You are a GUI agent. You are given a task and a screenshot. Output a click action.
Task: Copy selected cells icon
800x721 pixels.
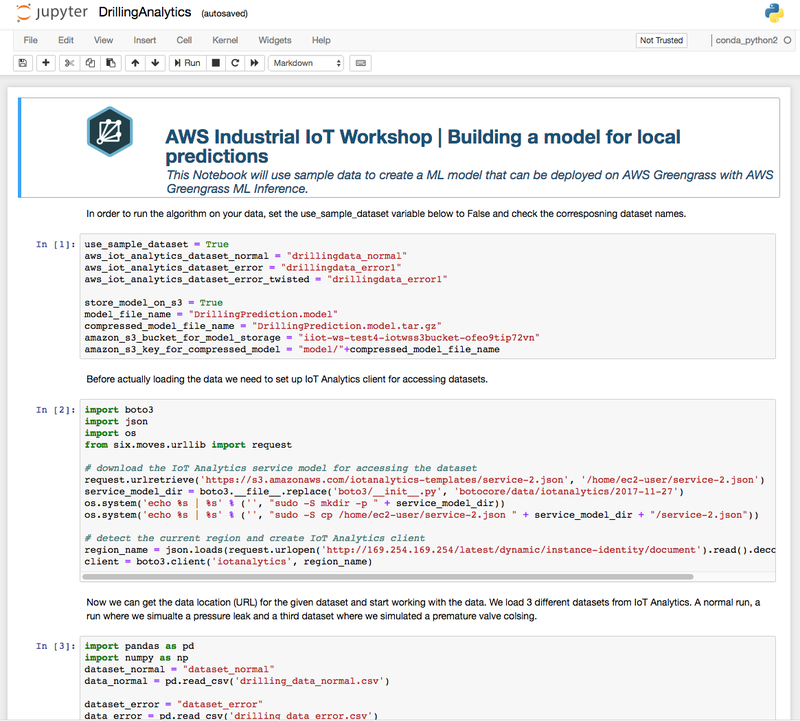pos(90,63)
